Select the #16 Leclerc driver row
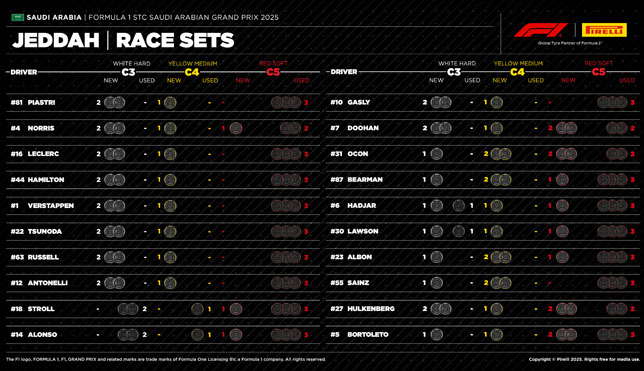Screen dimensions: 644x371 [x=163, y=154]
